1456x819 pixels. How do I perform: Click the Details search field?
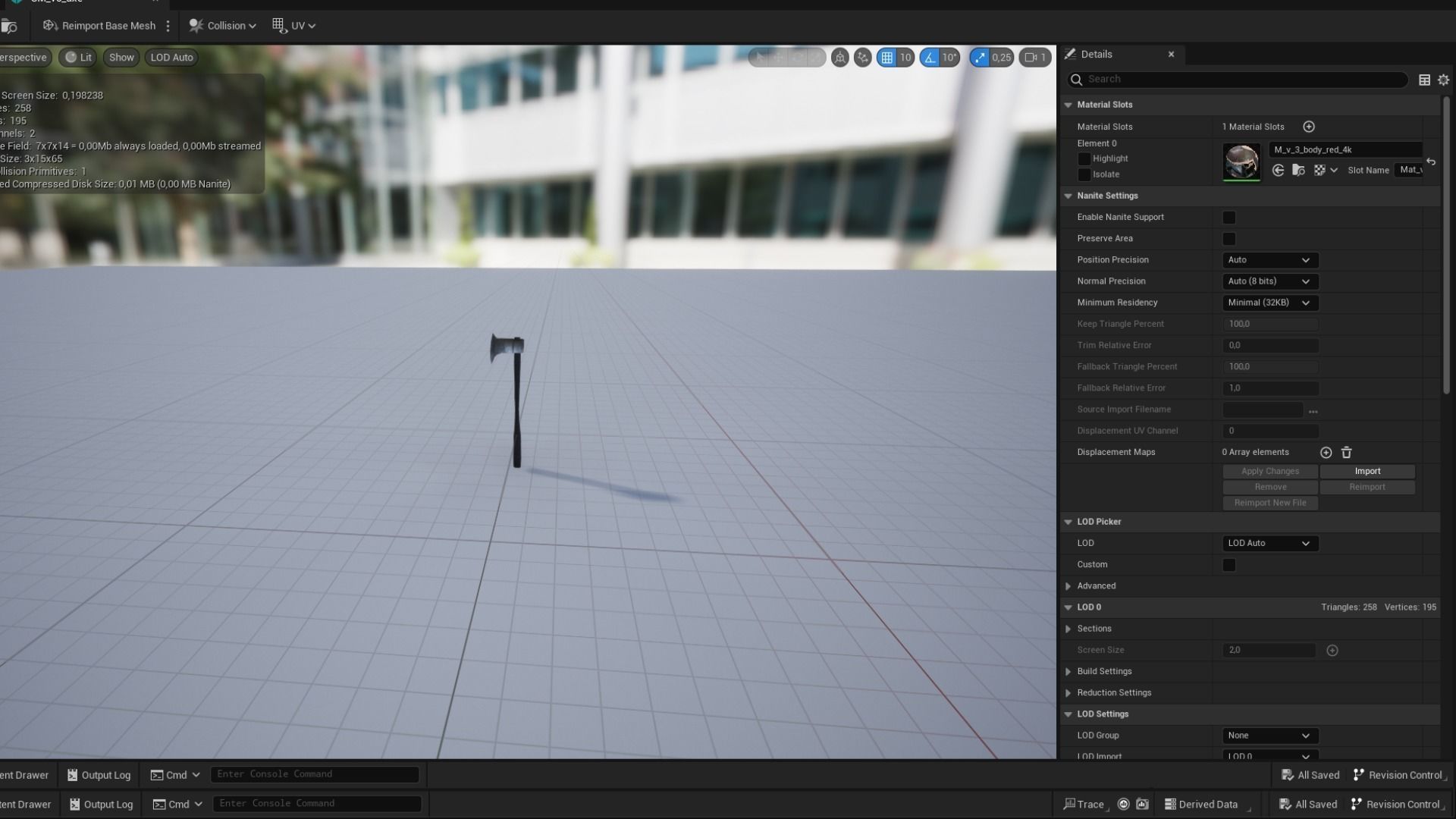1244,79
